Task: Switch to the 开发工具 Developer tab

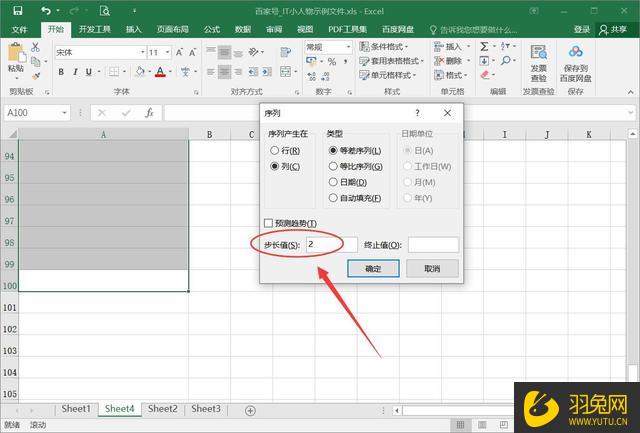Action: 95,29
